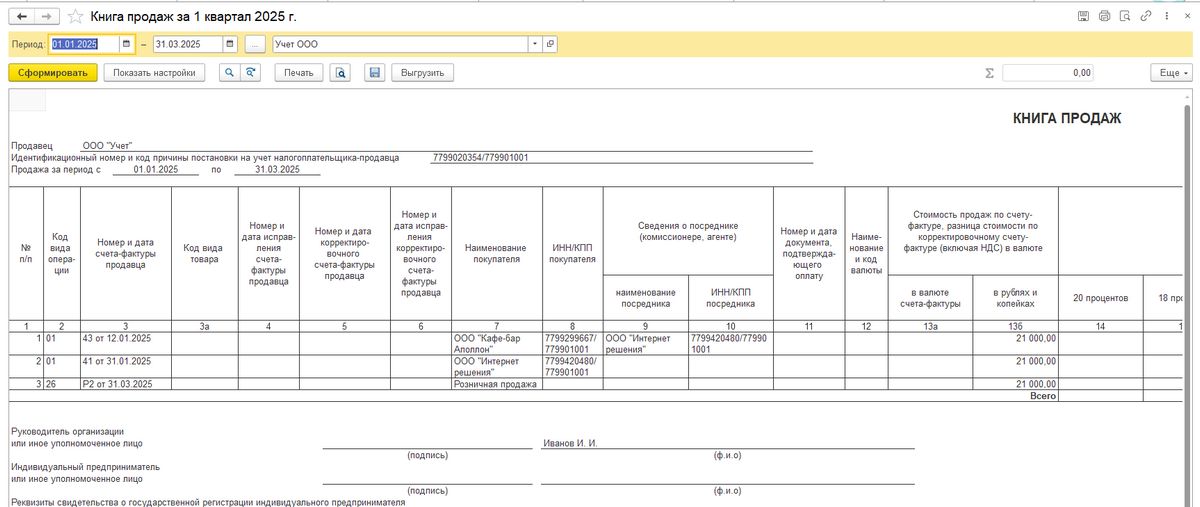
Task: Click the ellipsis period selection button
Action: [256, 45]
